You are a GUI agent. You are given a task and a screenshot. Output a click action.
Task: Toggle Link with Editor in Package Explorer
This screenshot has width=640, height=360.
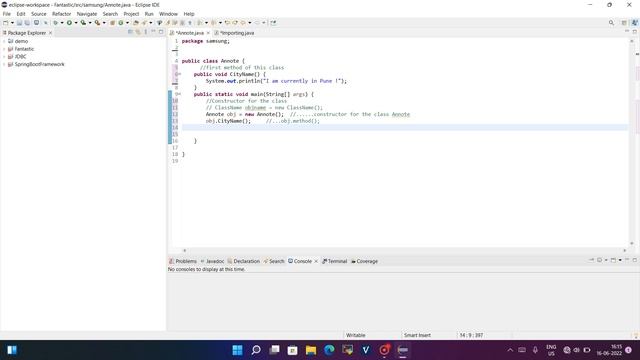(138, 32)
